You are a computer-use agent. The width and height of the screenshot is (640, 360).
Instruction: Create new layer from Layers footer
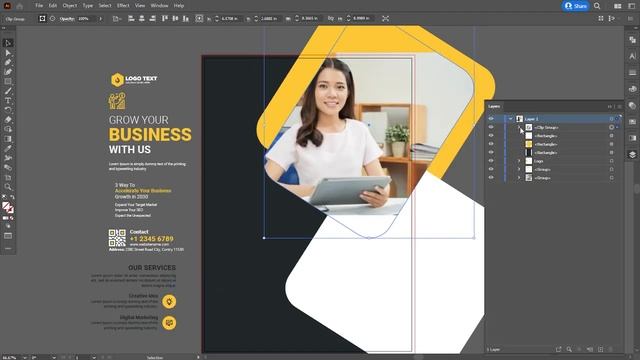[600, 349]
